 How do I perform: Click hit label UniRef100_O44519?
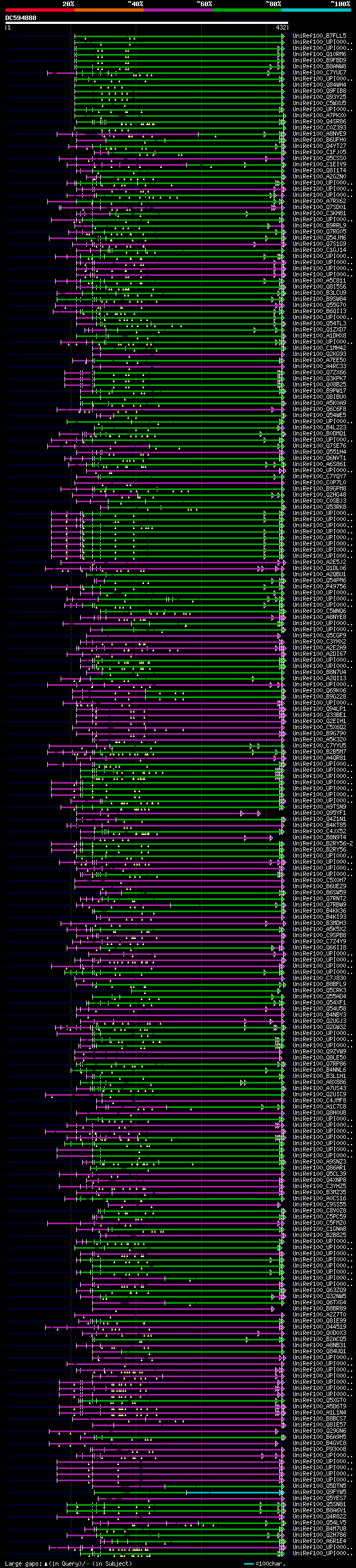[319, 1327]
